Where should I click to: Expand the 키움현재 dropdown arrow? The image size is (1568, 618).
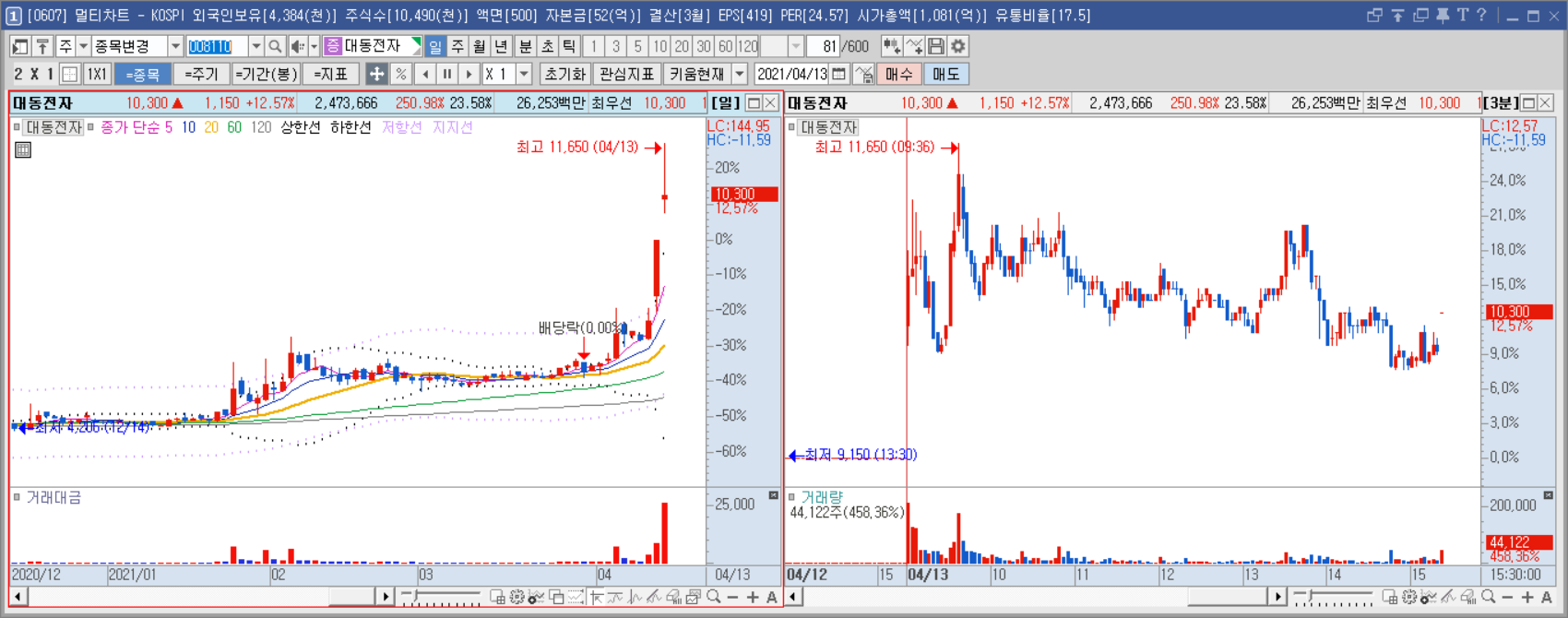pyautogui.click(x=739, y=74)
